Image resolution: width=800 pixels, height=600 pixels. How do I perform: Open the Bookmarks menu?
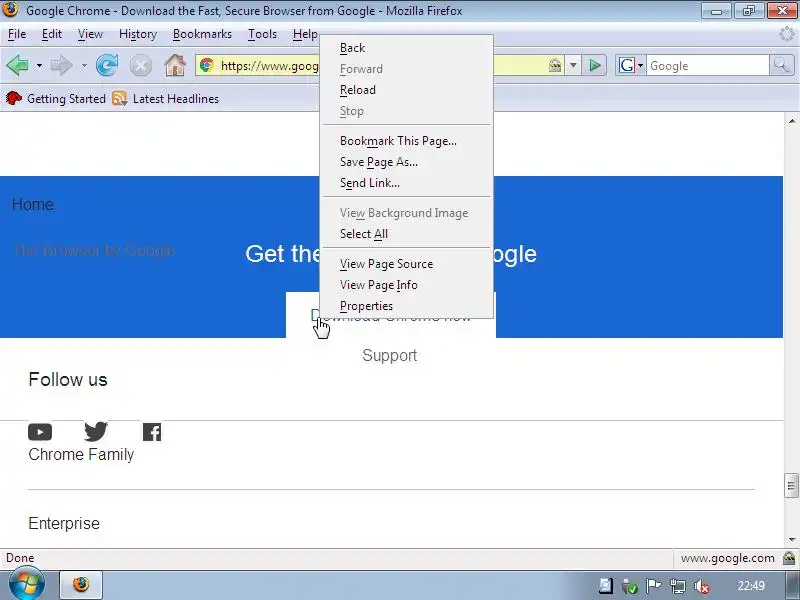202,34
